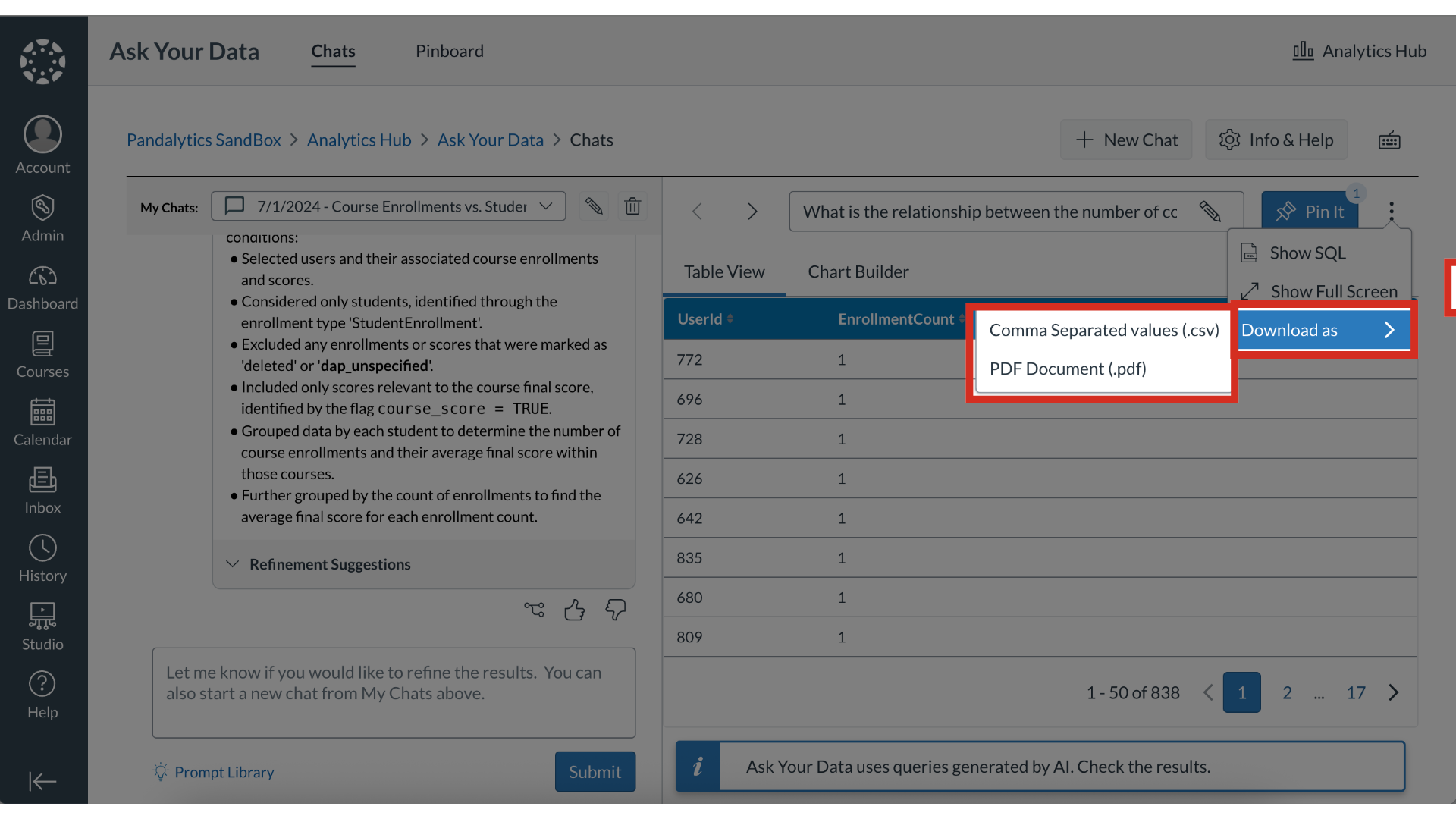Sort by EnrollmentCount column

pyautogui.click(x=901, y=319)
